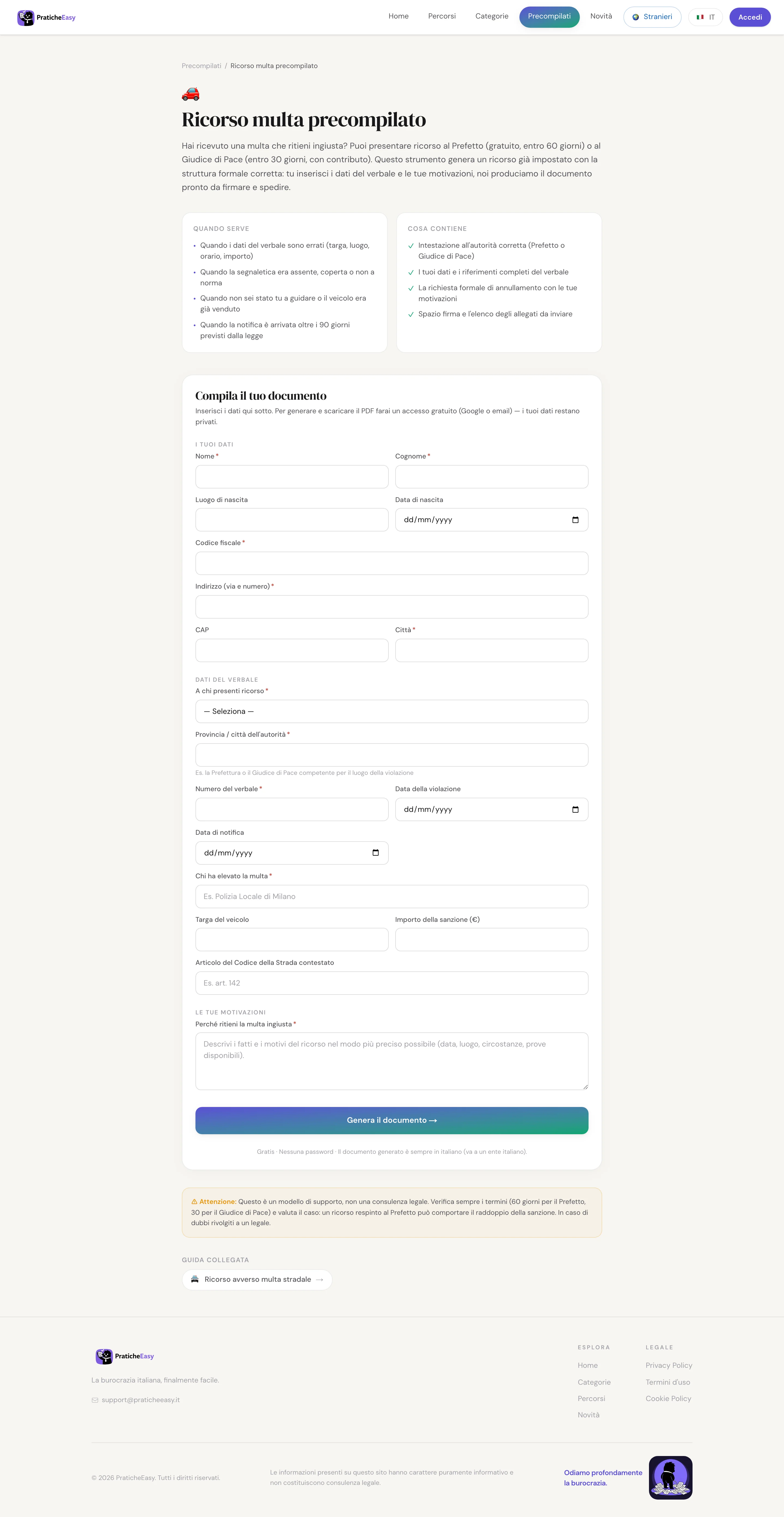Click the Data della violazione date field
This screenshot has width=784, height=1517.
492,810
